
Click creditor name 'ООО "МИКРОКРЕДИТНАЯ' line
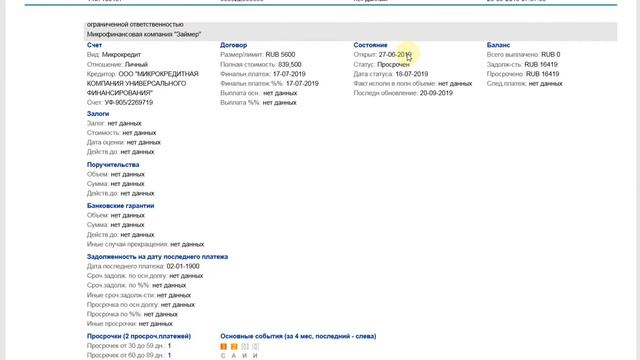(158, 74)
